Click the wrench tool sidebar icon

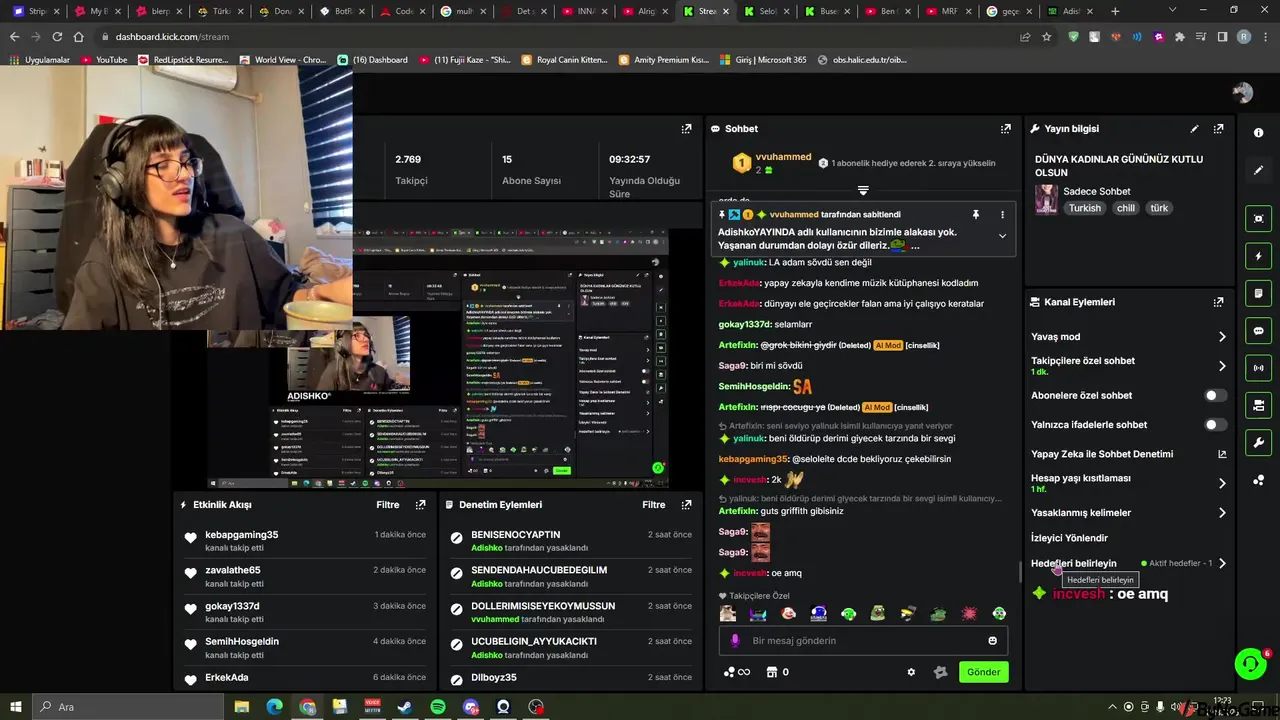[1258, 442]
